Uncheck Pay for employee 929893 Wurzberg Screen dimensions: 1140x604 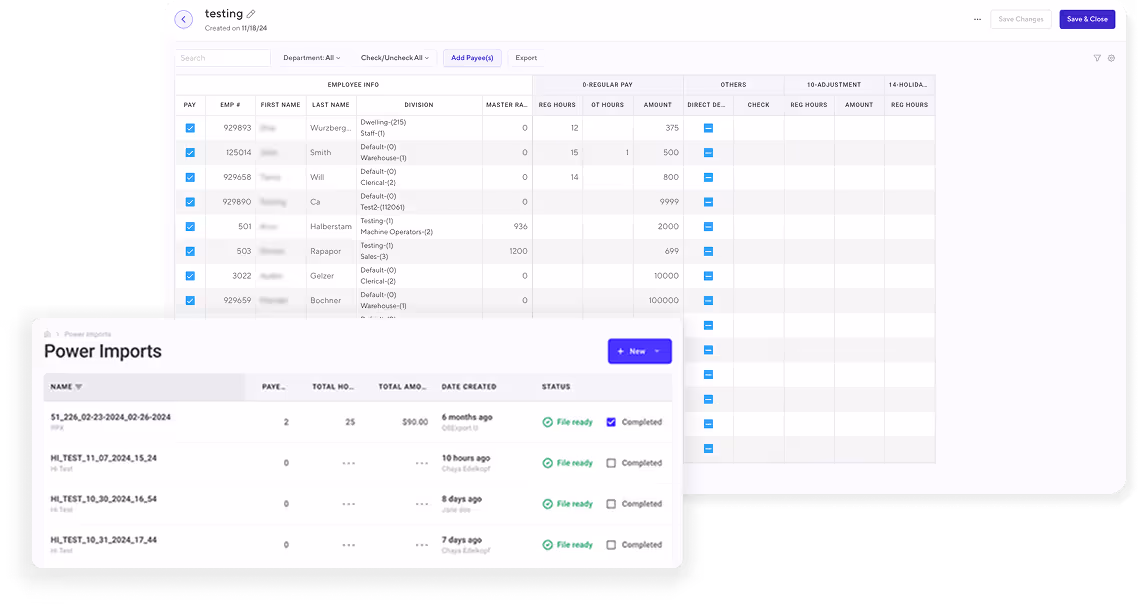tap(190, 128)
